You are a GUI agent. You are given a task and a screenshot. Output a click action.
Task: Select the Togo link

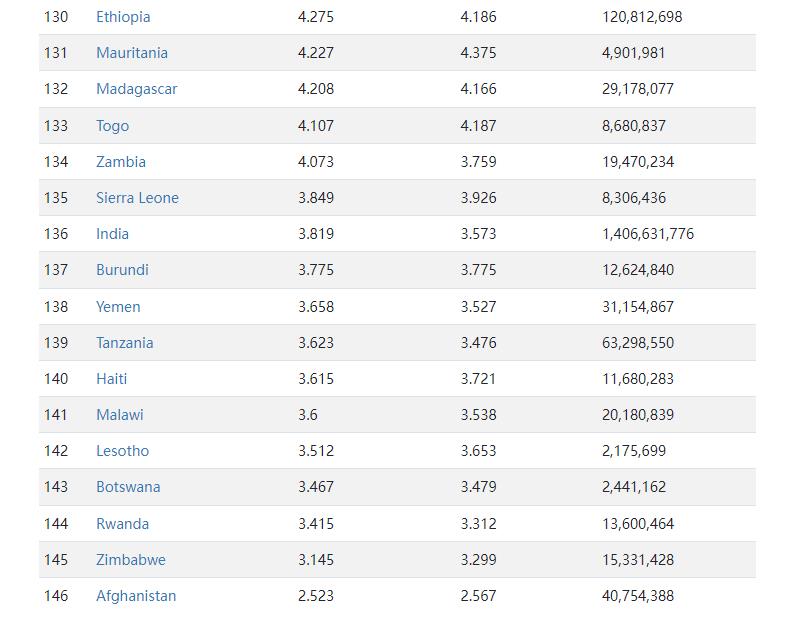[x=113, y=126]
